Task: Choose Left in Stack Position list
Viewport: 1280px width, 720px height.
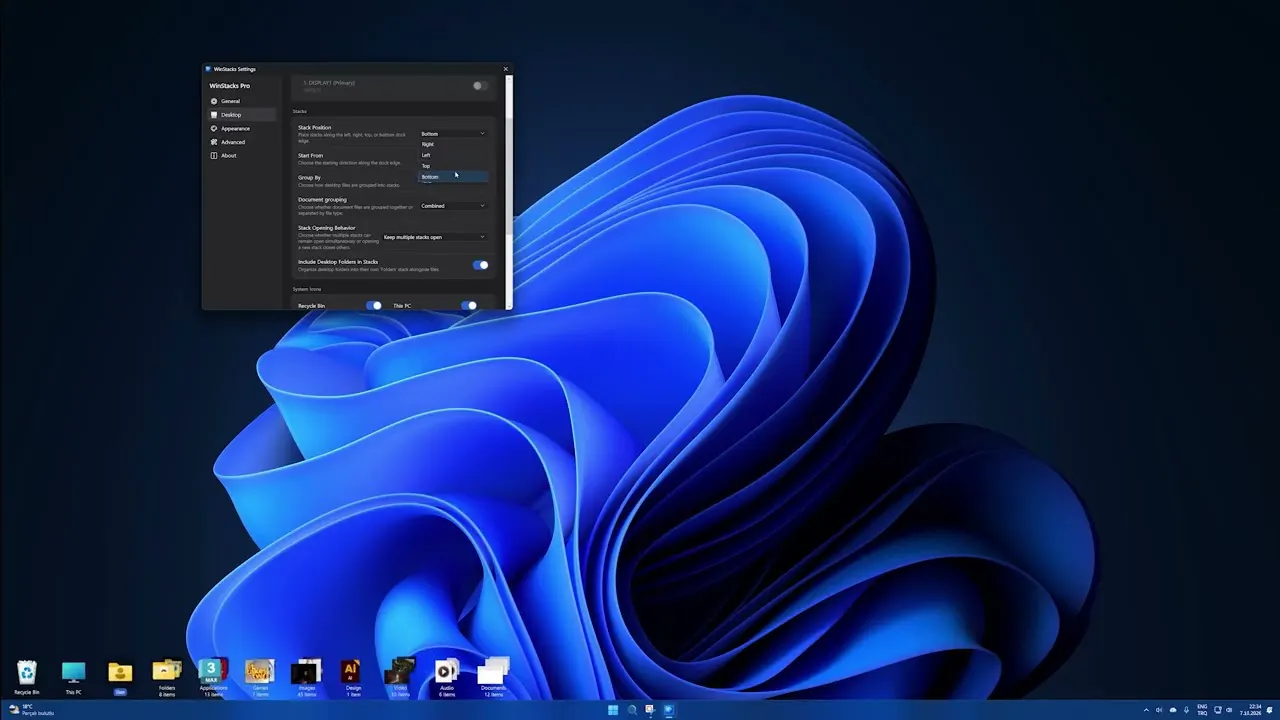Action: (x=453, y=155)
